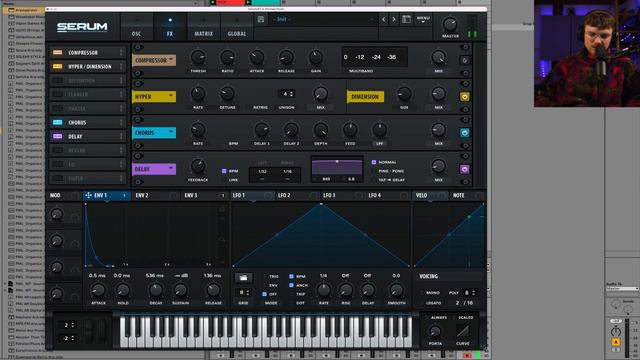Click the DIMENSION label button
640x360 pixels.
365,97
